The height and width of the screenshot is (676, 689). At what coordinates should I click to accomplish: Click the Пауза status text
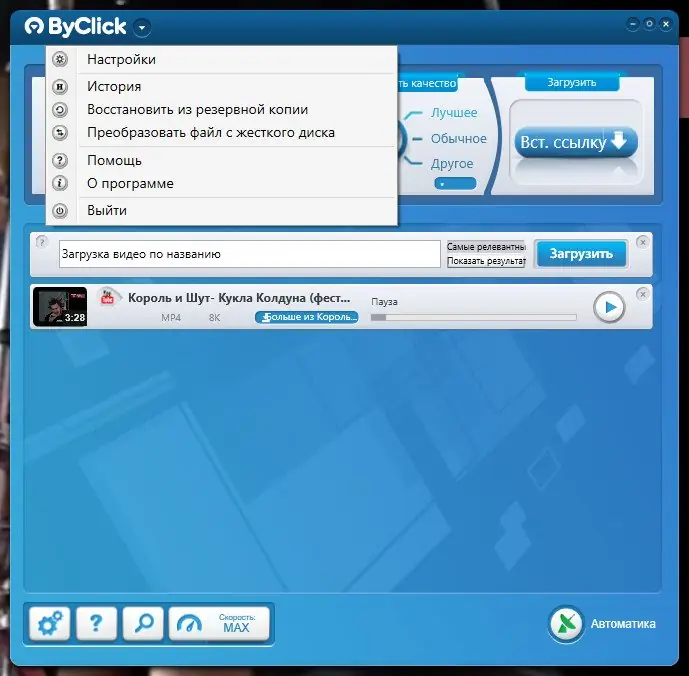click(384, 302)
